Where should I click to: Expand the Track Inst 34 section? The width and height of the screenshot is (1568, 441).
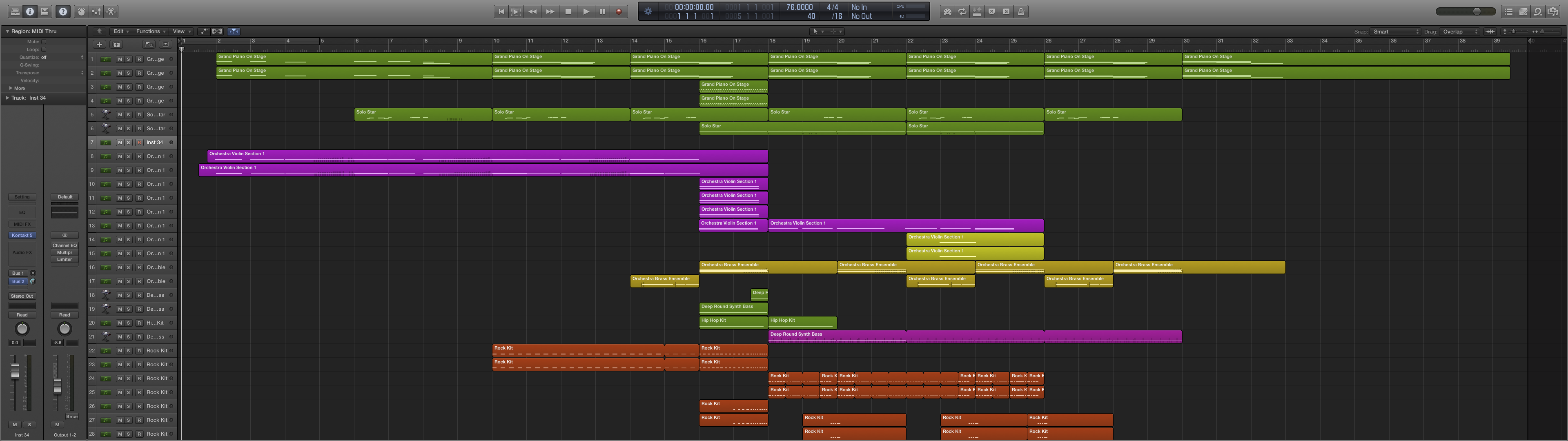7,98
